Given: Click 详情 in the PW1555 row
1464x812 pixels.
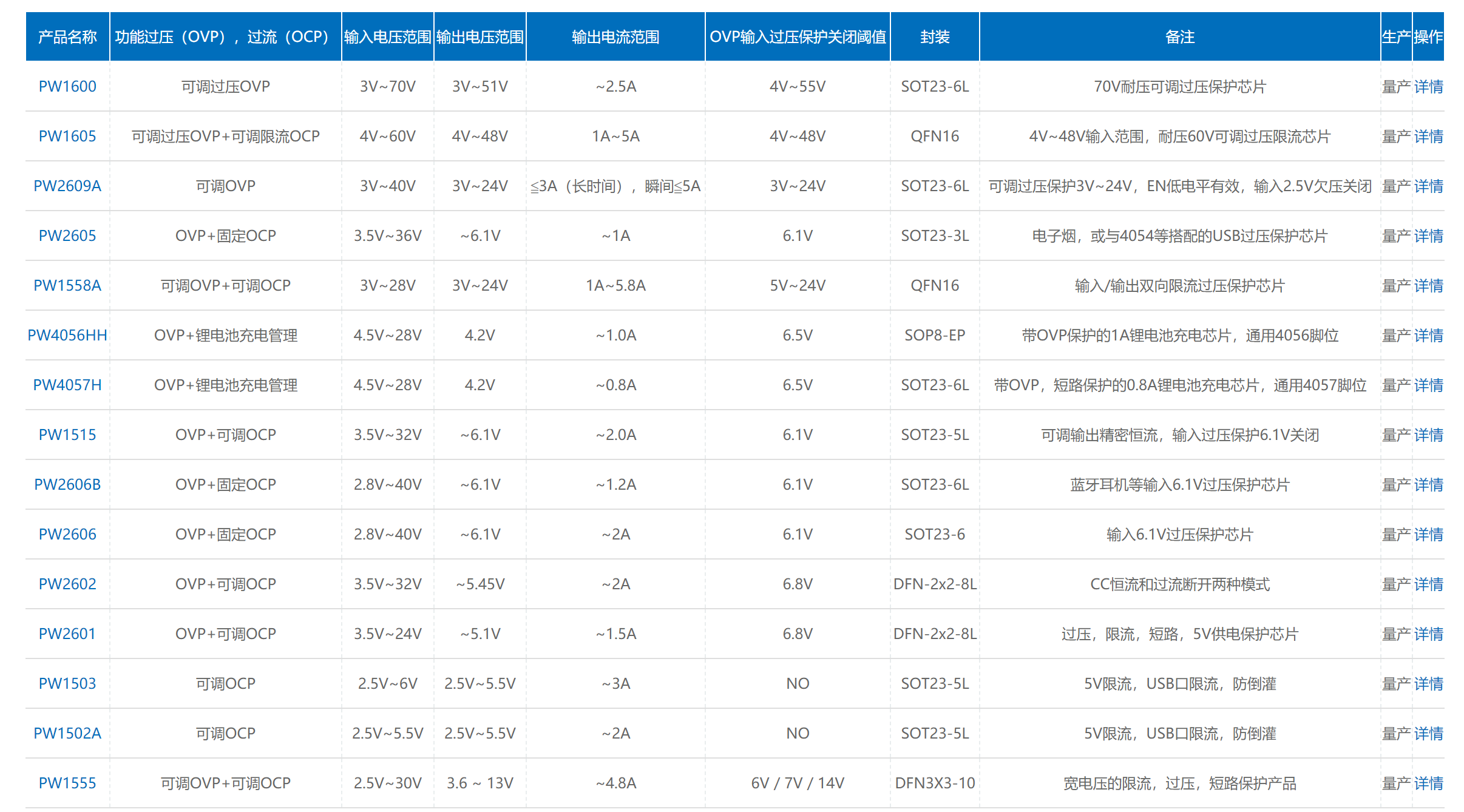Looking at the screenshot, I should pos(1428,783).
